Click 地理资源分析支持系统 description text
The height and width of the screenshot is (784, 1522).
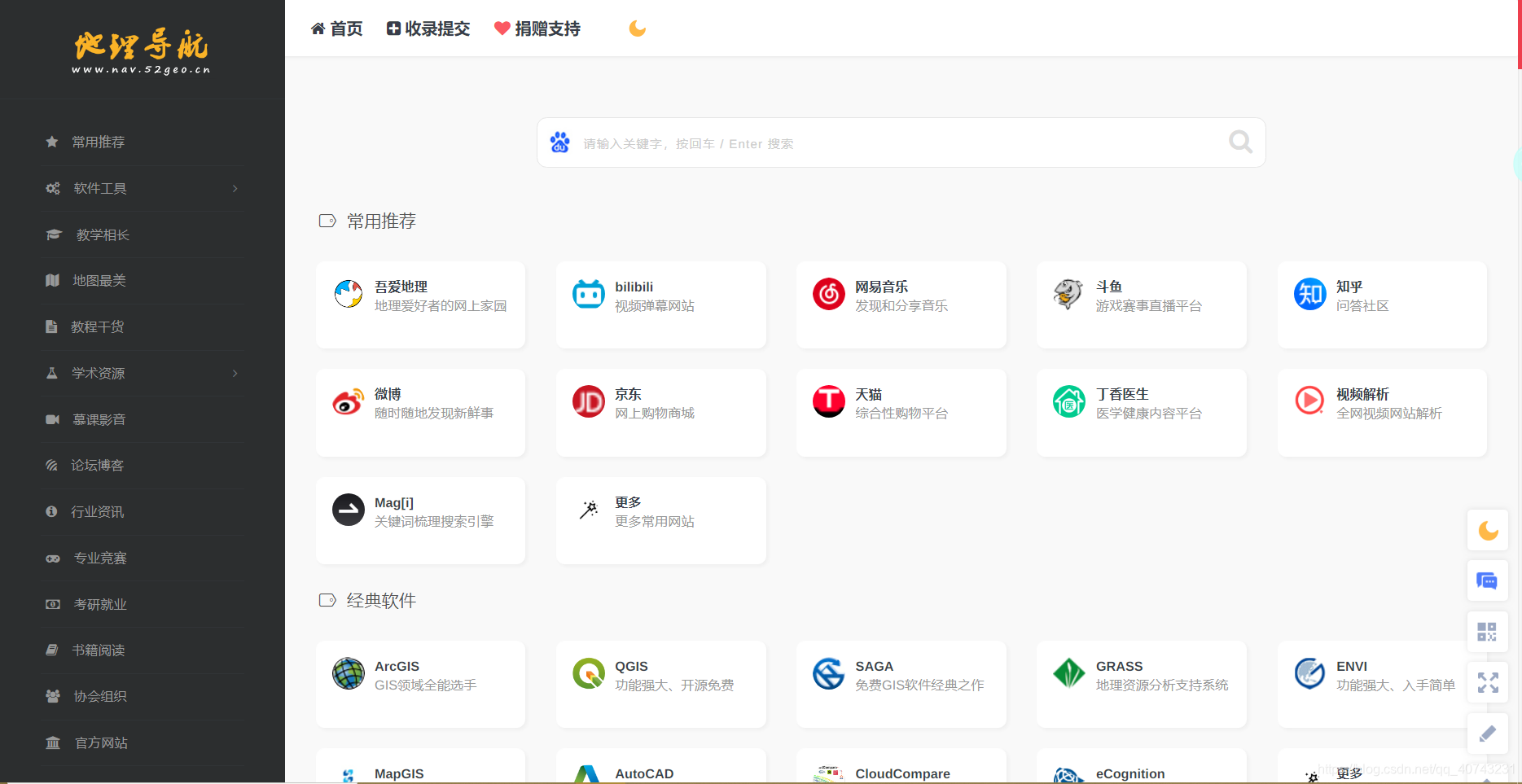(x=1162, y=685)
